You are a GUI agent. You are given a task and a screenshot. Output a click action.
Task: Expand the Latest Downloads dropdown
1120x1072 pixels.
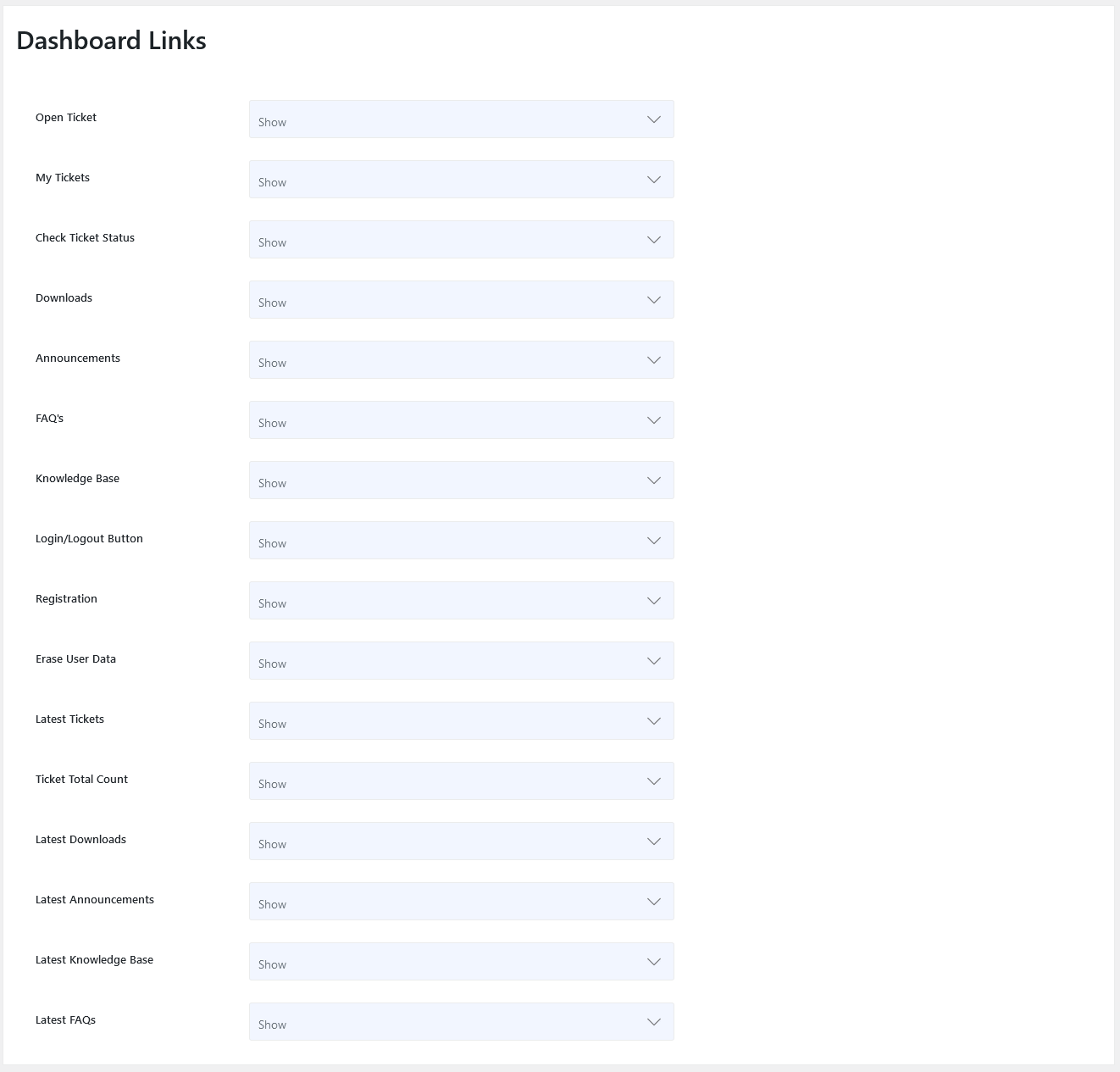461,841
